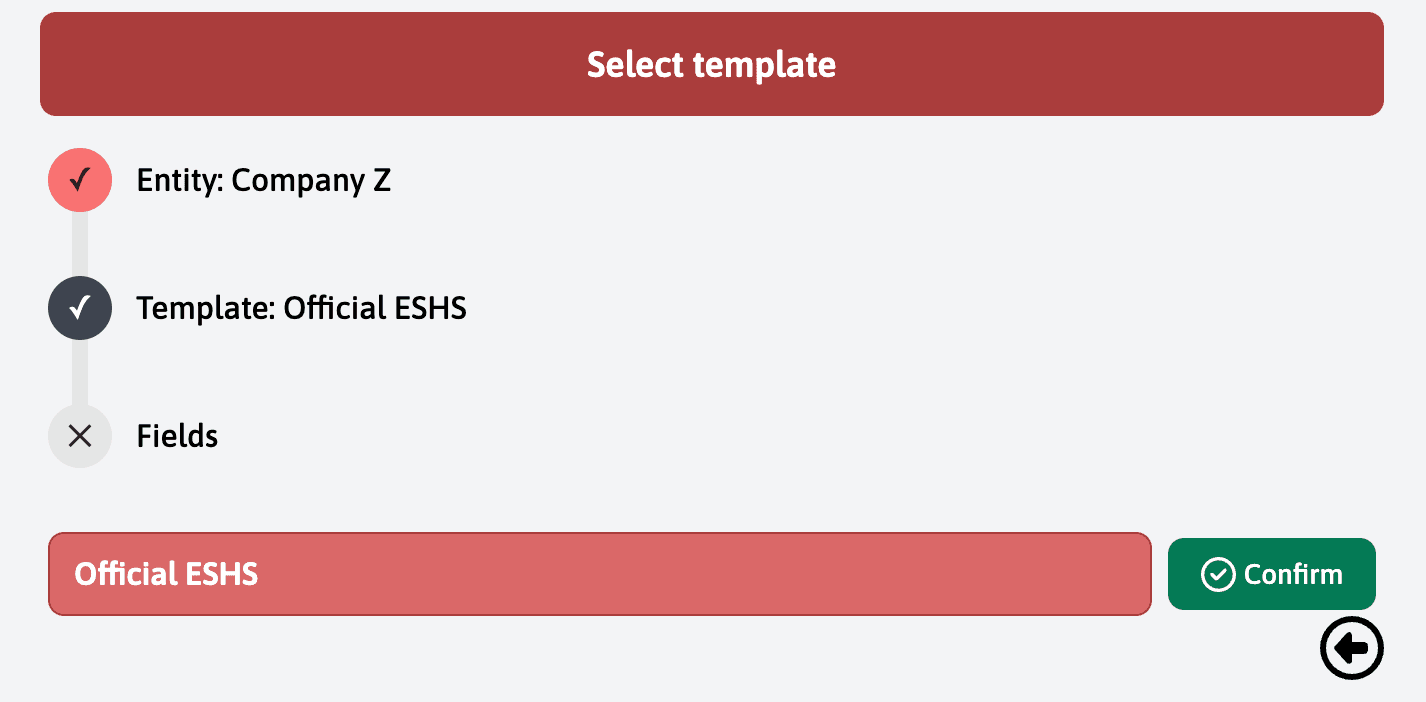1426x702 pixels.
Task: Click the circled checkmark icon inside Confirm
Action: pyautogui.click(x=1218, y=575)
